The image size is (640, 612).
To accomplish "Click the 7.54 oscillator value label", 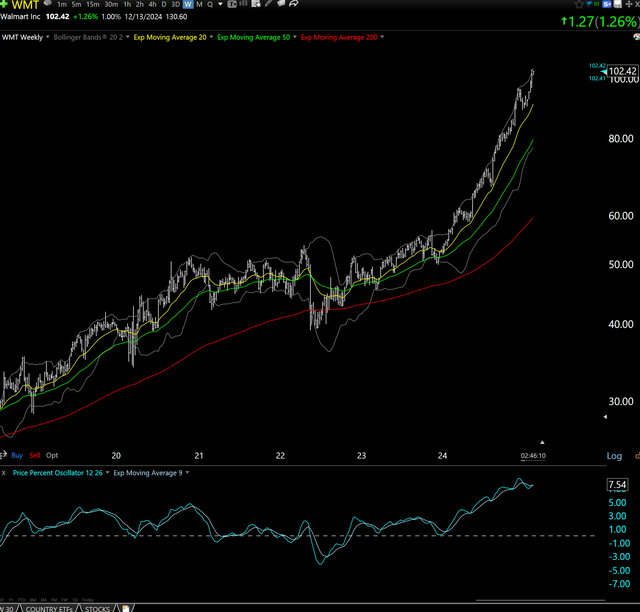I will (x=617, y=485).
